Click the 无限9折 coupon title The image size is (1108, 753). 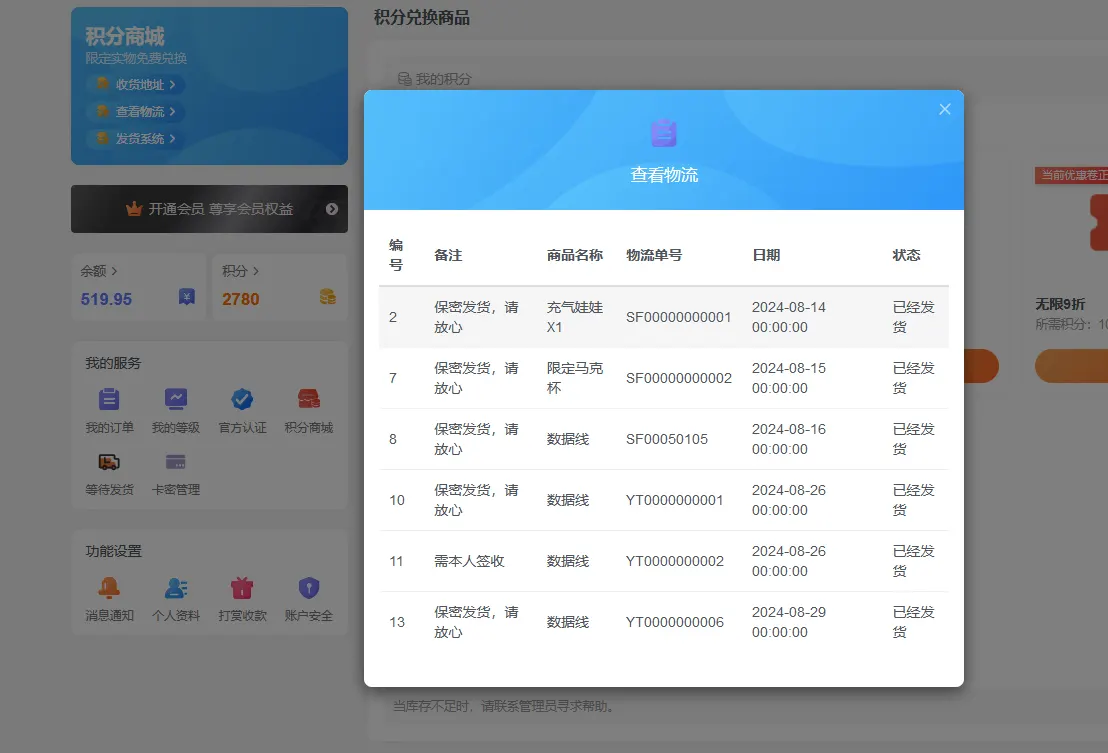pyautogui.click(x=1060, y=304)
